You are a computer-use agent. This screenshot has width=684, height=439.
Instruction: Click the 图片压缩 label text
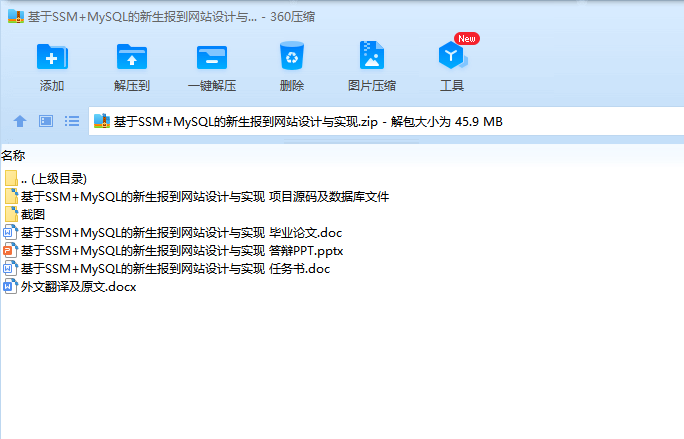click(372, 86)
